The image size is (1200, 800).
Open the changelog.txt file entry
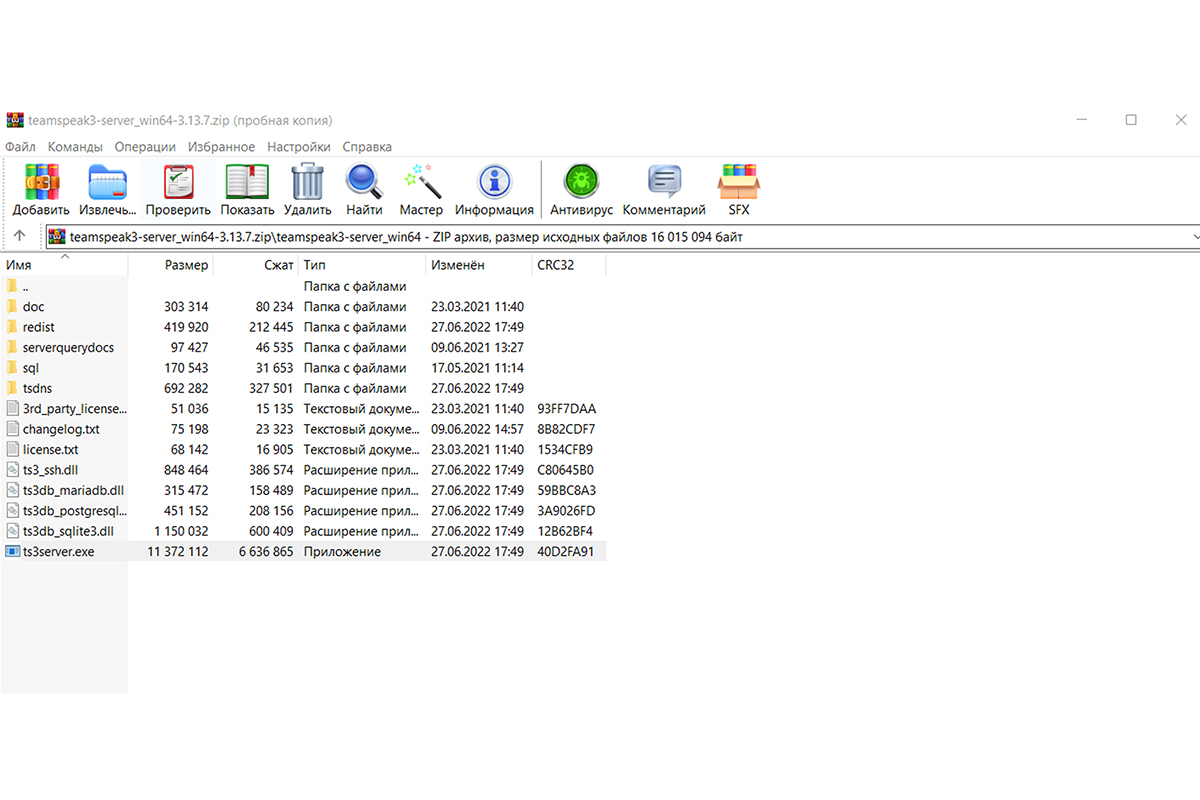click(62, 428)
